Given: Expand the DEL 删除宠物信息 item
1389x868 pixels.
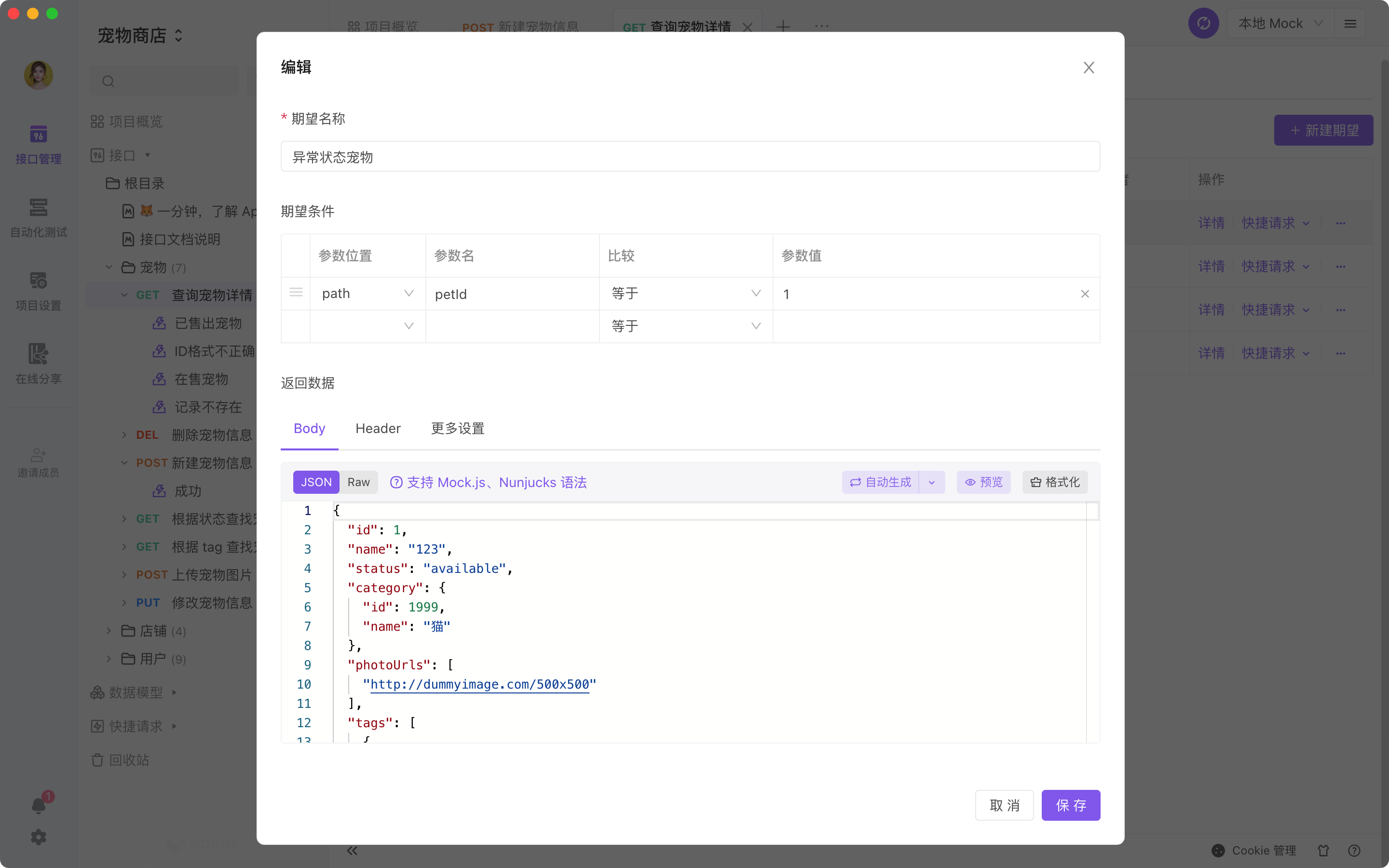Looking at the screenshot, I should (x=124, y=435).
